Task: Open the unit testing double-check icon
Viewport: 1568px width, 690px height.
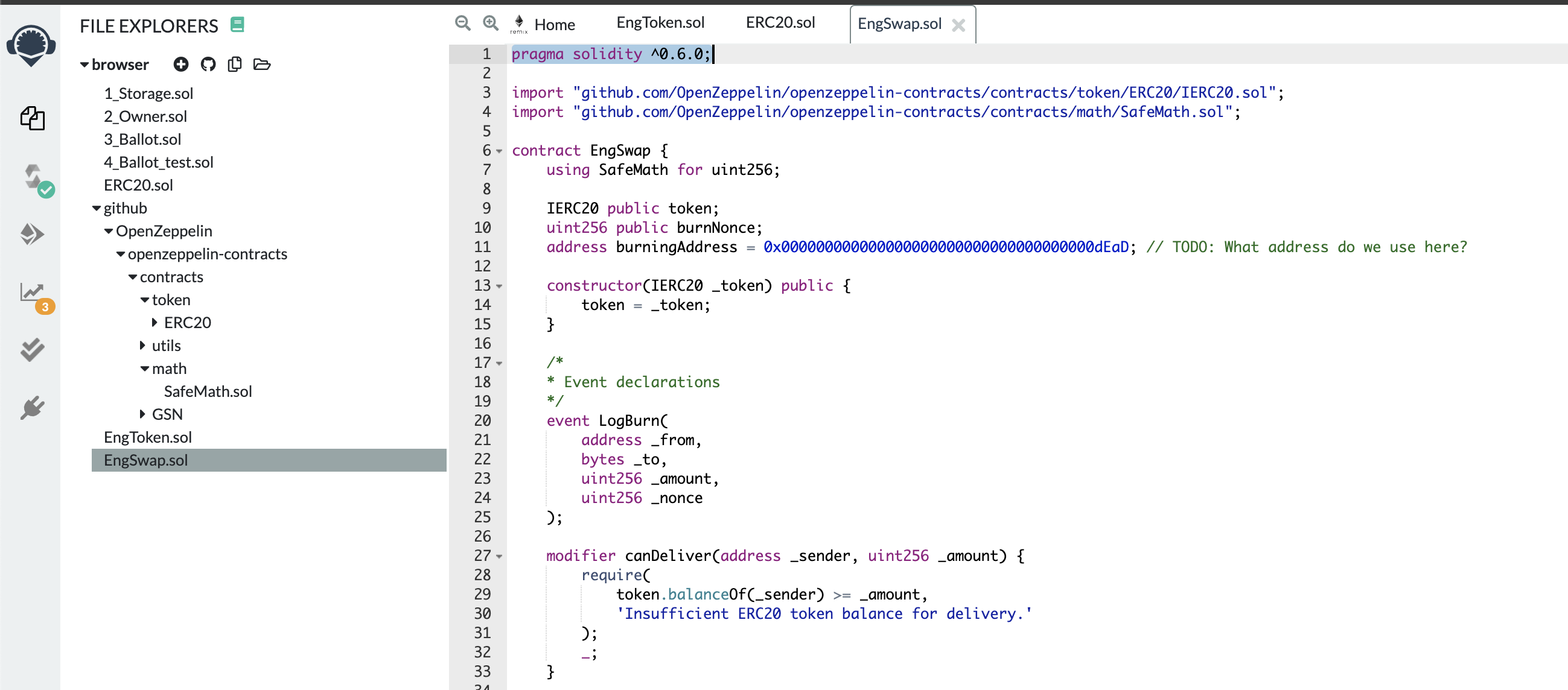Action: (31, 350)
